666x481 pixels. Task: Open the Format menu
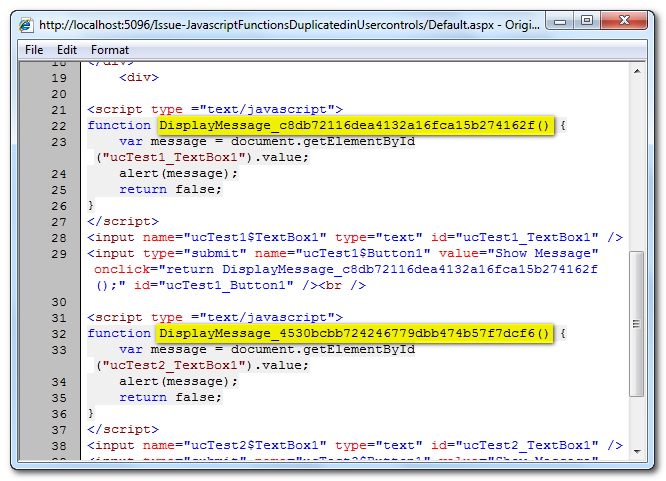[110, 49]
